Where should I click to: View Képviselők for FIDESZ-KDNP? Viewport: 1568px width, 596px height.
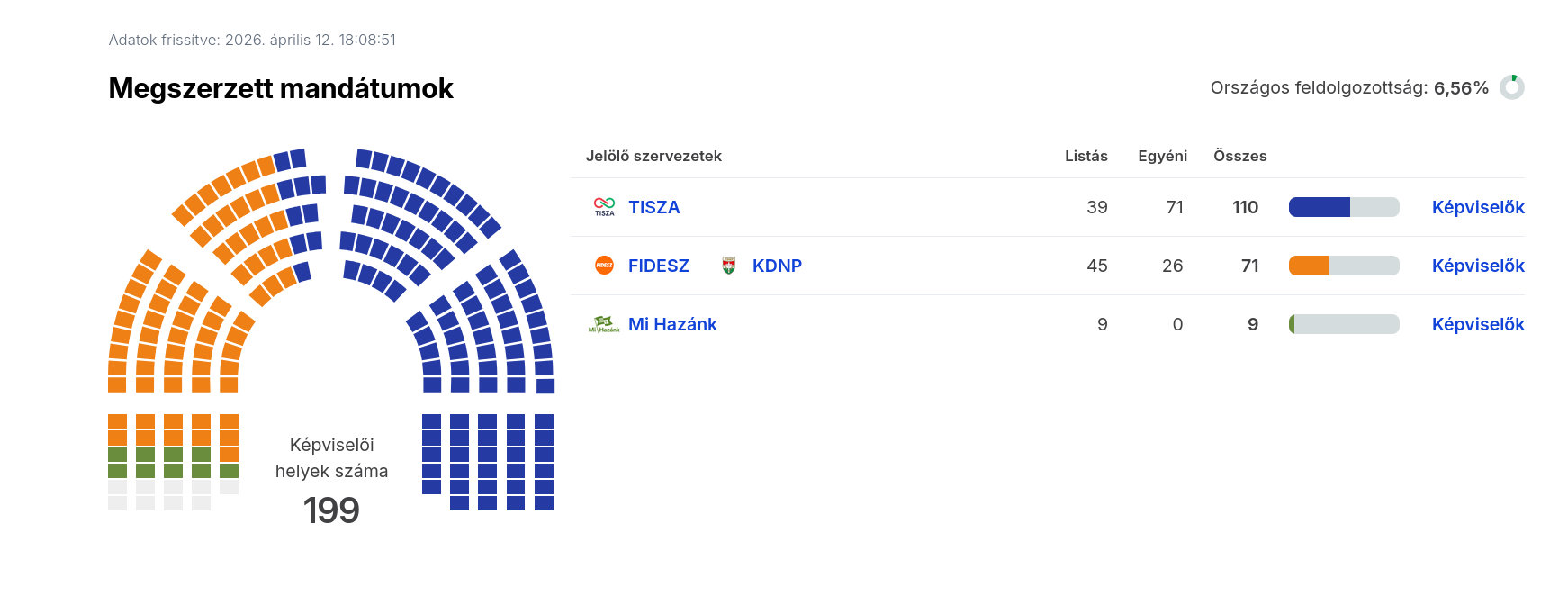coord(1478,266)
